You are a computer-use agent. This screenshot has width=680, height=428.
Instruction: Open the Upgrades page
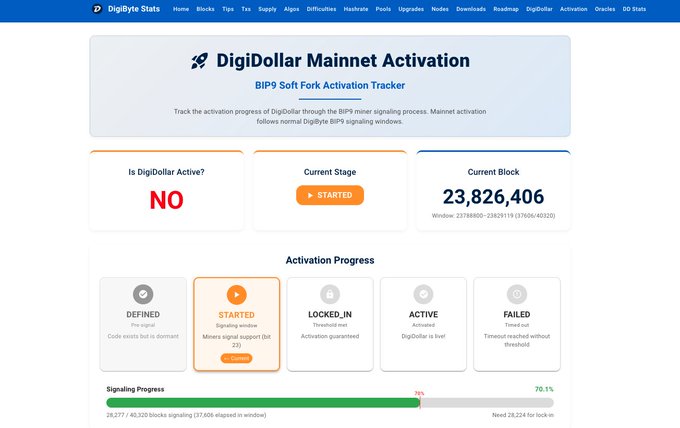point(411,9)
